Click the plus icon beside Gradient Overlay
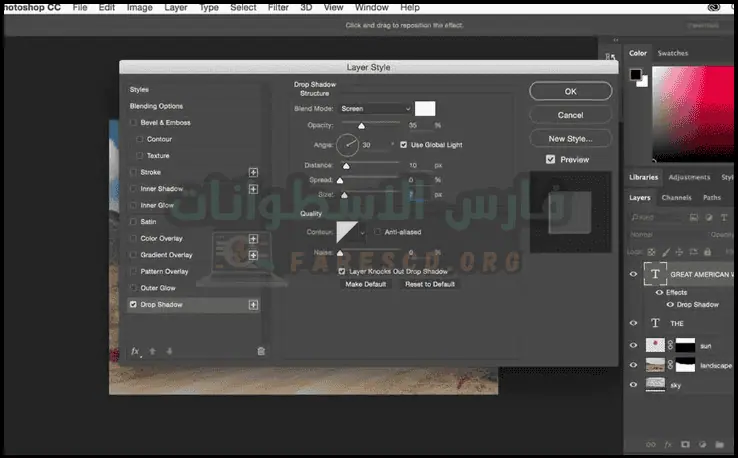 click(x=253, y=255)
